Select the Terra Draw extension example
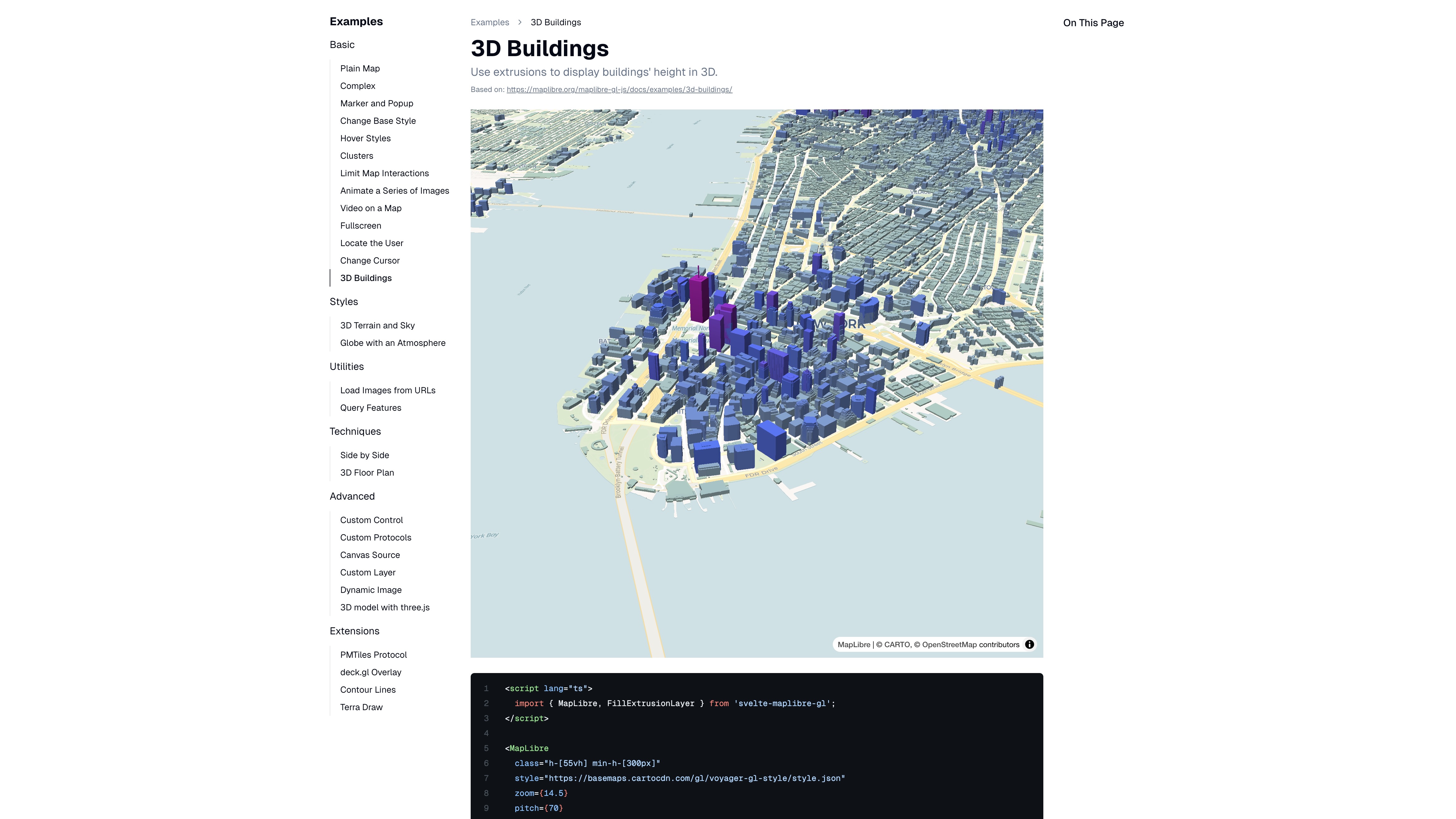 point(361,707)
